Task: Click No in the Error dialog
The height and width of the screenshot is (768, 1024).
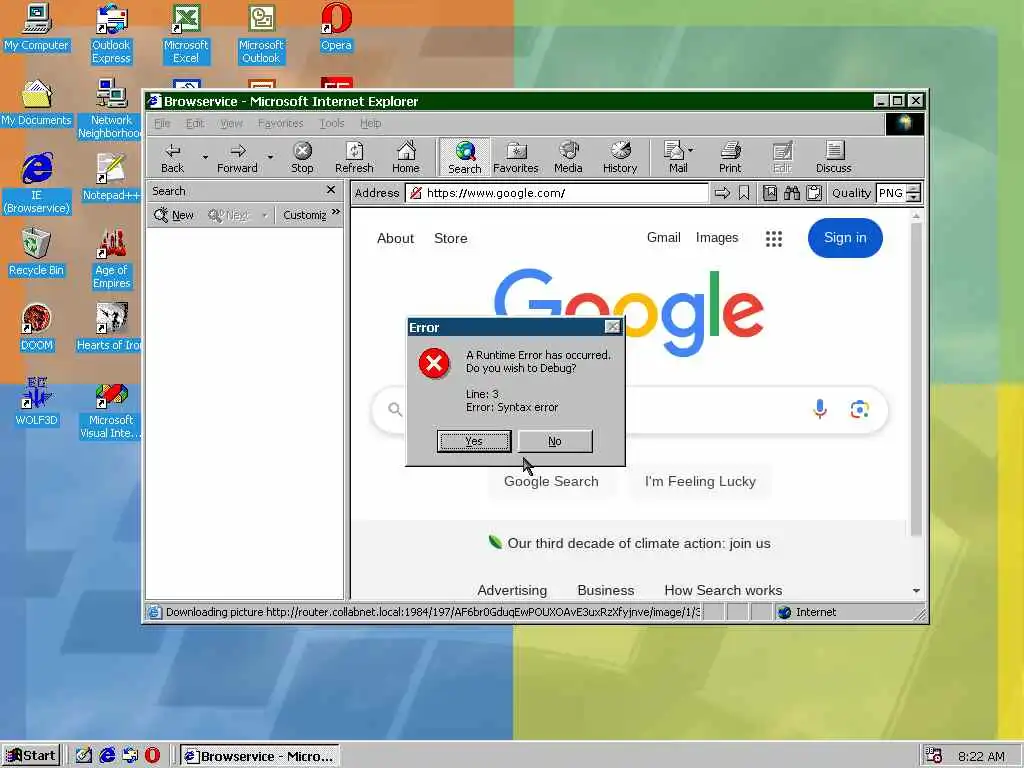Action: [x=555, y=441]
